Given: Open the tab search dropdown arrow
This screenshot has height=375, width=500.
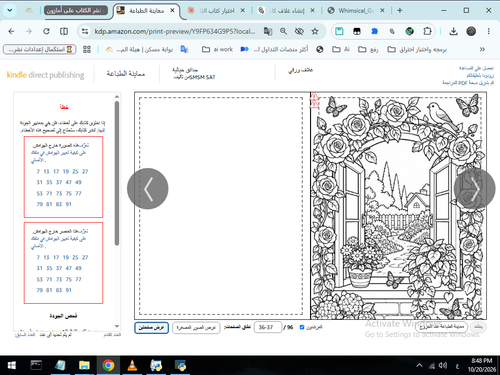Looking at the screenshot, I should [10, 10].
